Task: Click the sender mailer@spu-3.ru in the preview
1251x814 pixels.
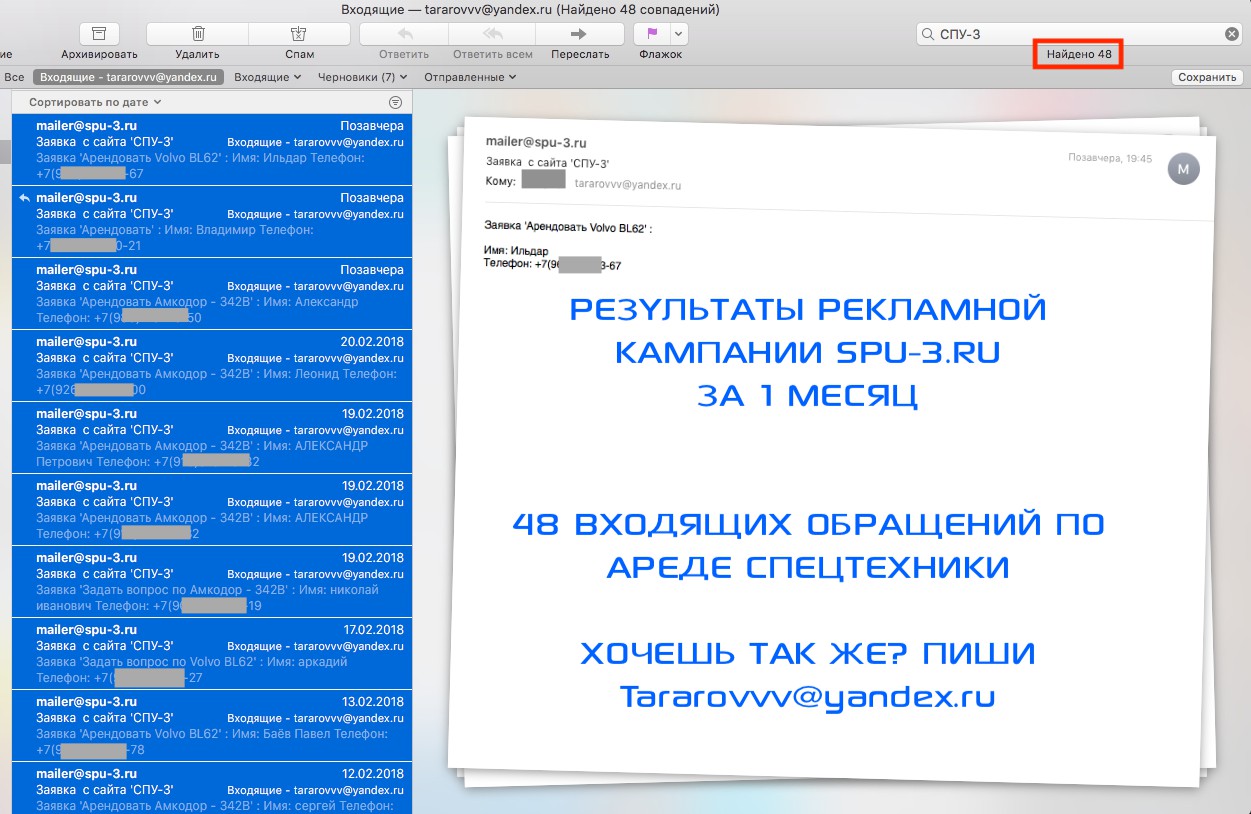Action: pyautogui.click(x=535, y=143)
